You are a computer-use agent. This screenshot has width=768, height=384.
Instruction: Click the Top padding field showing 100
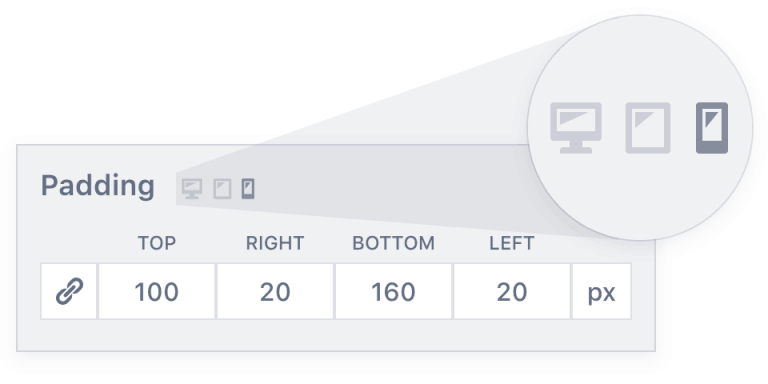pos(157,291)
